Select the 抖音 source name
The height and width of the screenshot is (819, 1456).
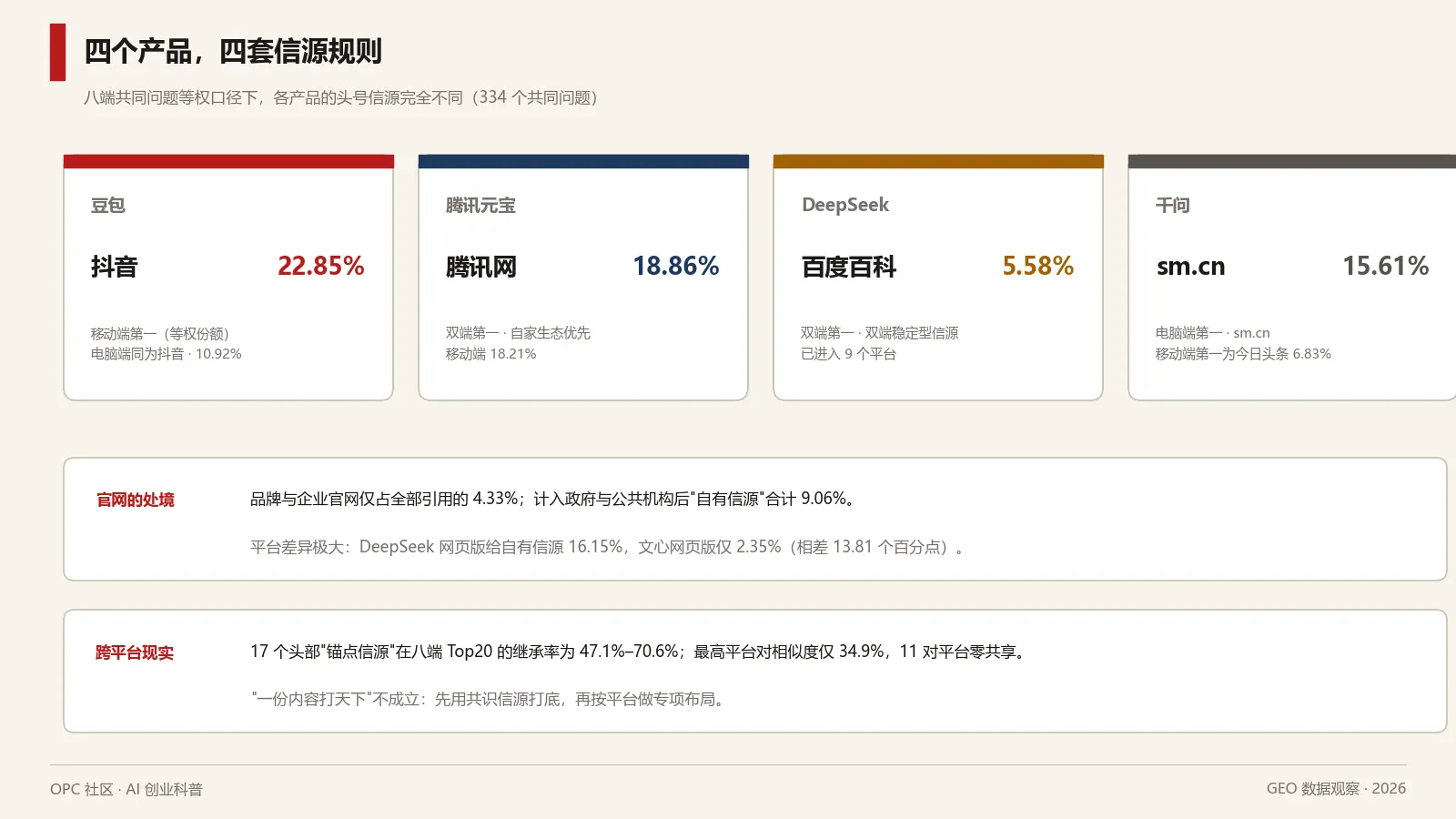point(114,267)
